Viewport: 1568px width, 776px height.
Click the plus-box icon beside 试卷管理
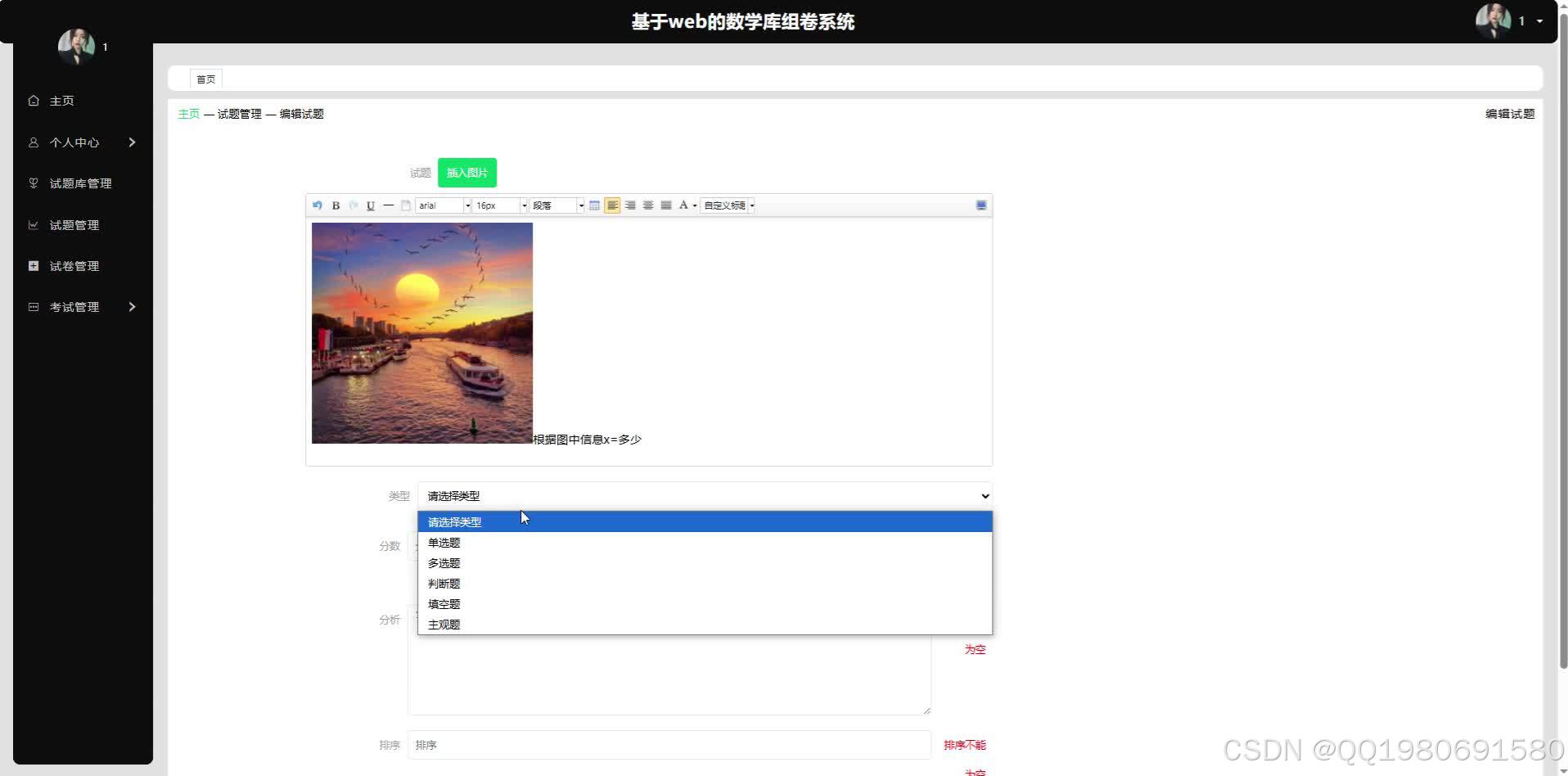point(34,266)
